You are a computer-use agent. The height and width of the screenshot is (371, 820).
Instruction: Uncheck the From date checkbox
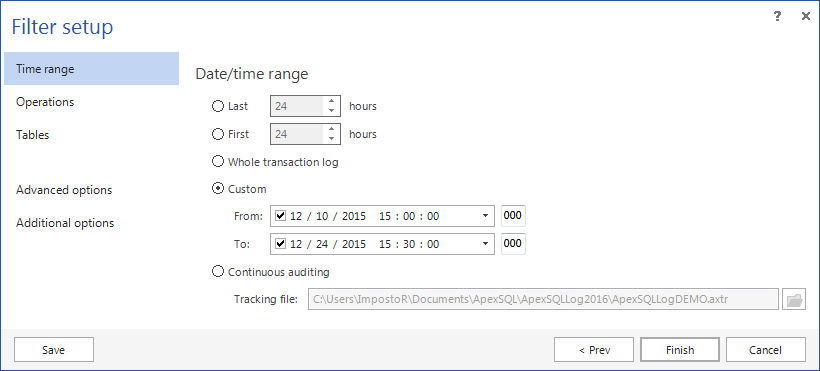pyautogui.click(x=281, y=216)
